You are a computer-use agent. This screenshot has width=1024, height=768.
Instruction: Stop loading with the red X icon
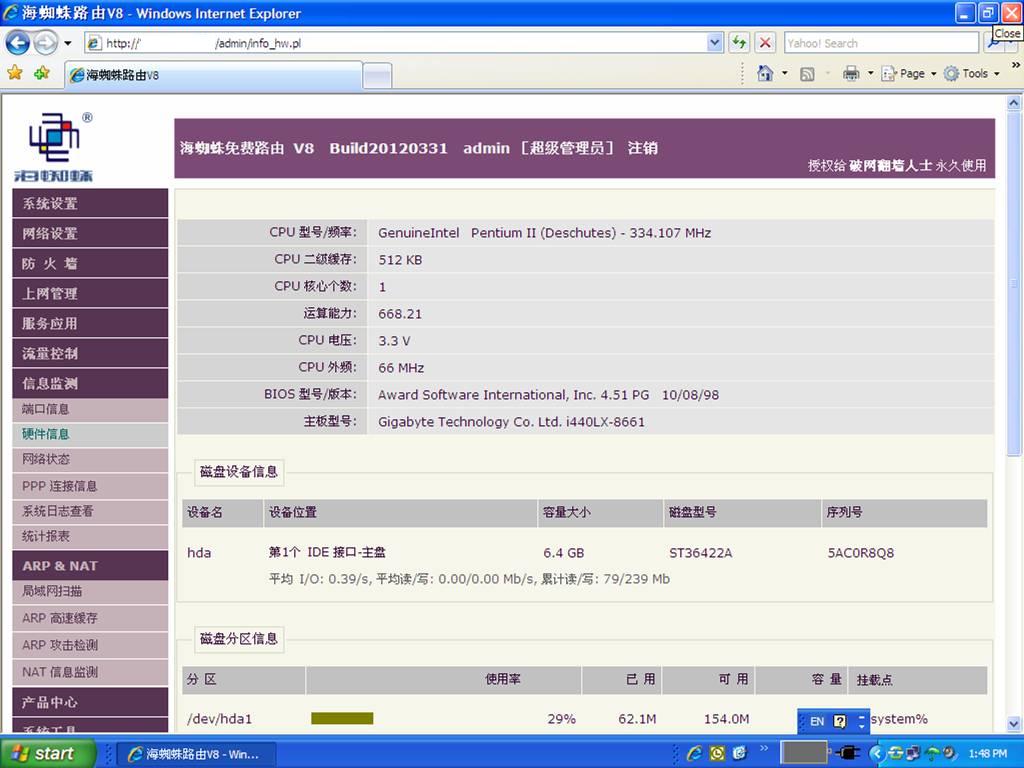[x=765, y=43]
